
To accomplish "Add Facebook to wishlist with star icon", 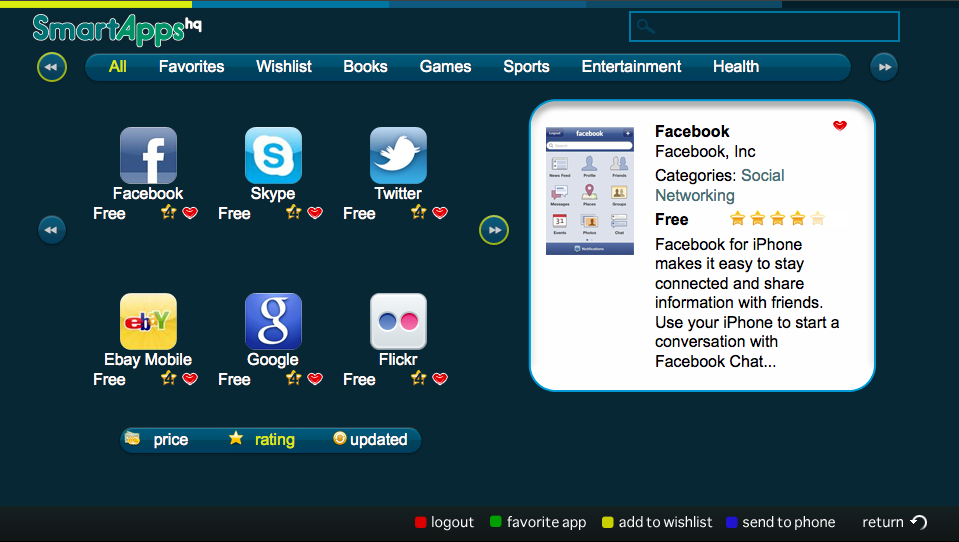I will [169, 212].
